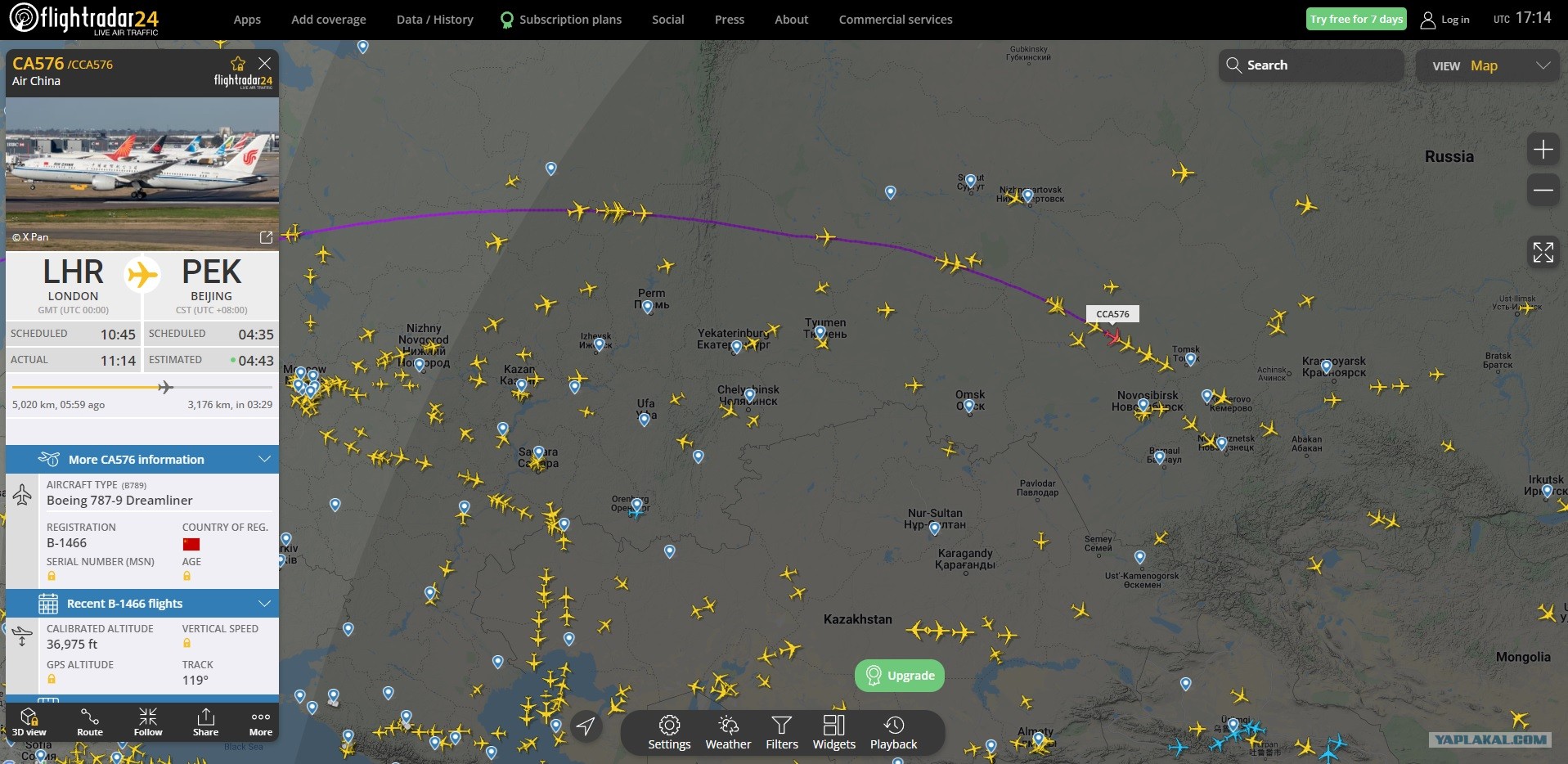1568x764 pixels.
Task: Go to Subscription plans
Action: pos(561,20)
